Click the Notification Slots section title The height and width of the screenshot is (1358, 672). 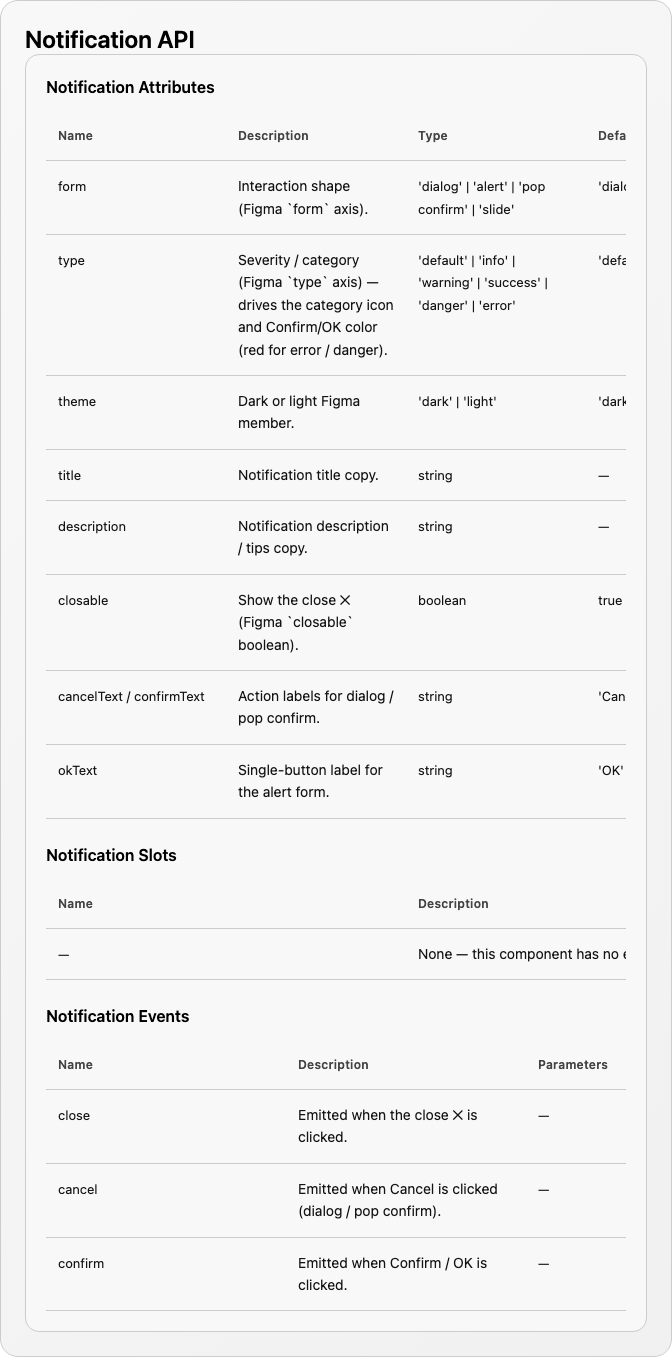111,855
